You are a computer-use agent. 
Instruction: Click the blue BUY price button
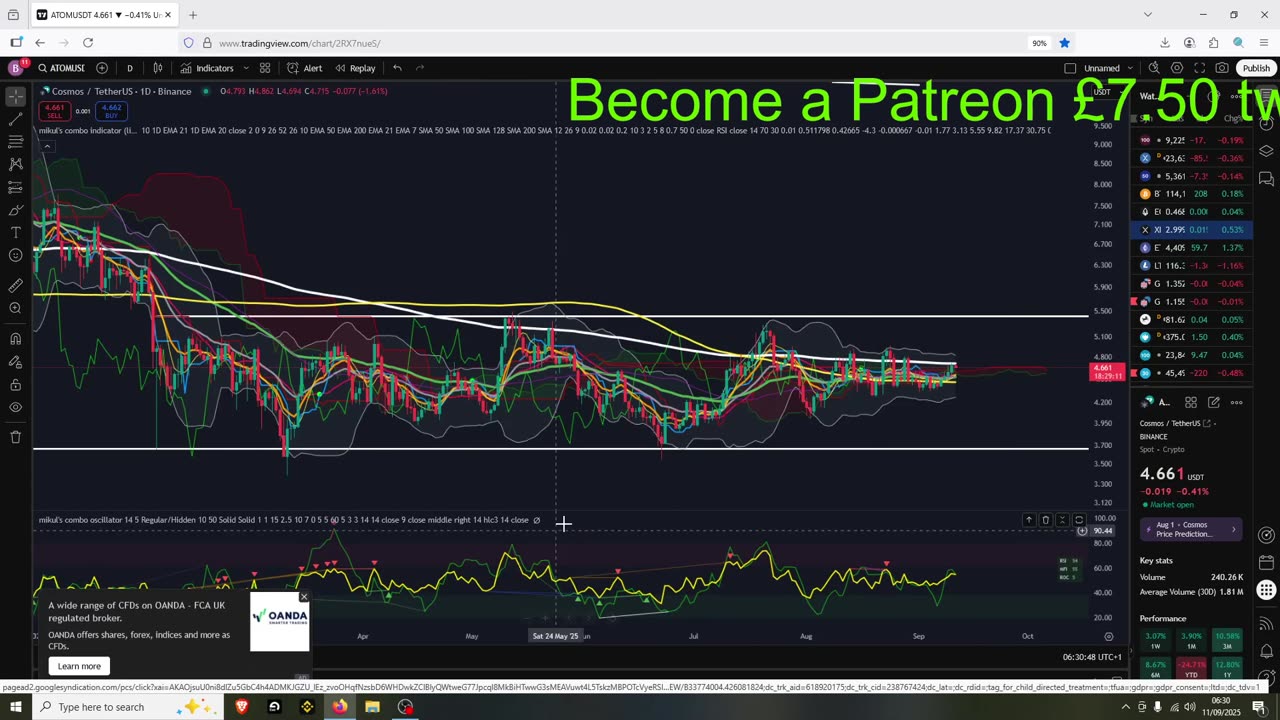[x=111, y=109]
